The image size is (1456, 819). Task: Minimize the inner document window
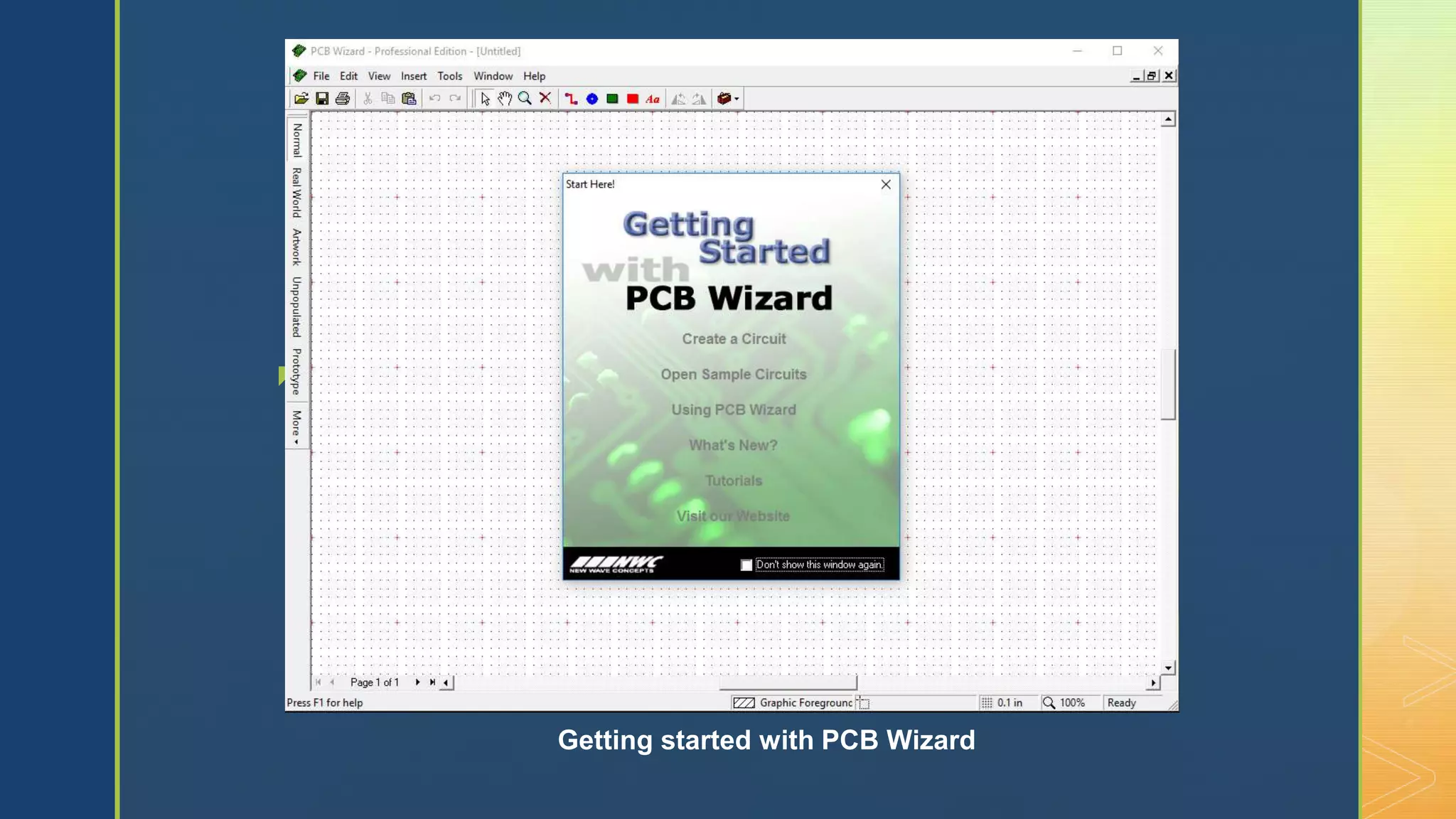tap(1136, 76)
